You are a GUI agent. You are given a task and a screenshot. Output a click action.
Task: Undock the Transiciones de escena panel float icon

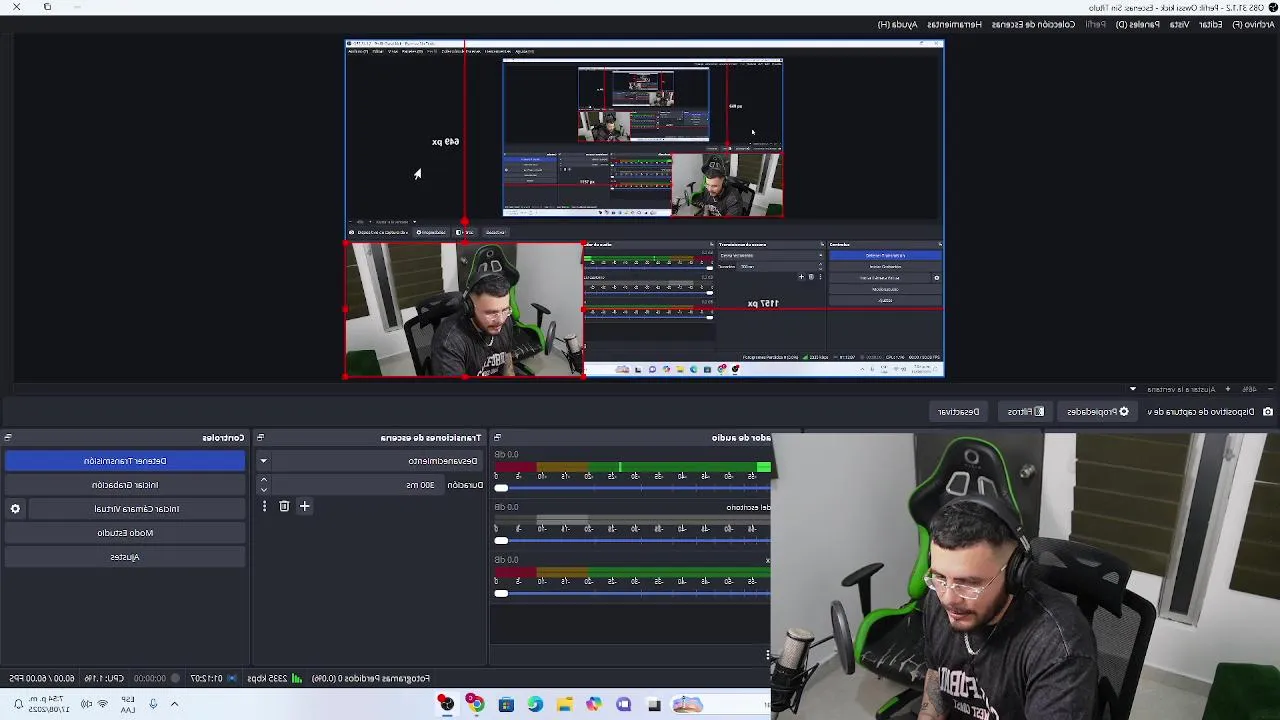point(260,437)
